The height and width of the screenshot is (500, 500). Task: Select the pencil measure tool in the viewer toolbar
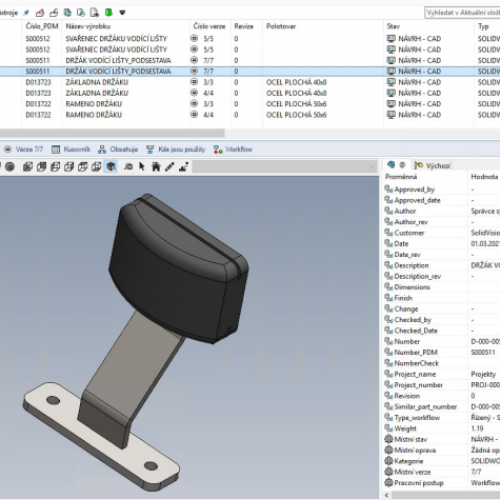point(170,166)
